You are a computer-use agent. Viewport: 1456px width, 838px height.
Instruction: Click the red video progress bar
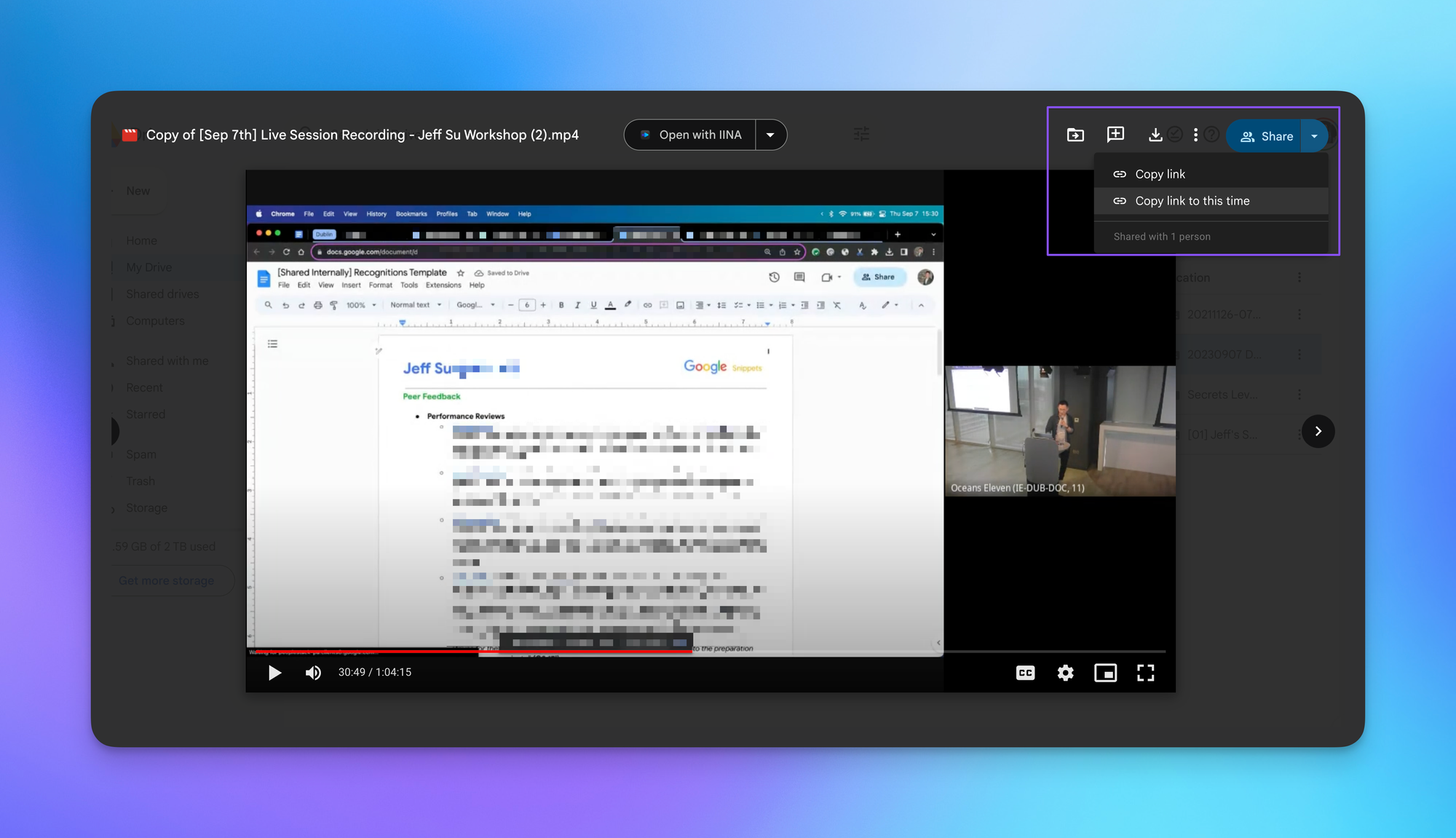tap(470, 651)
